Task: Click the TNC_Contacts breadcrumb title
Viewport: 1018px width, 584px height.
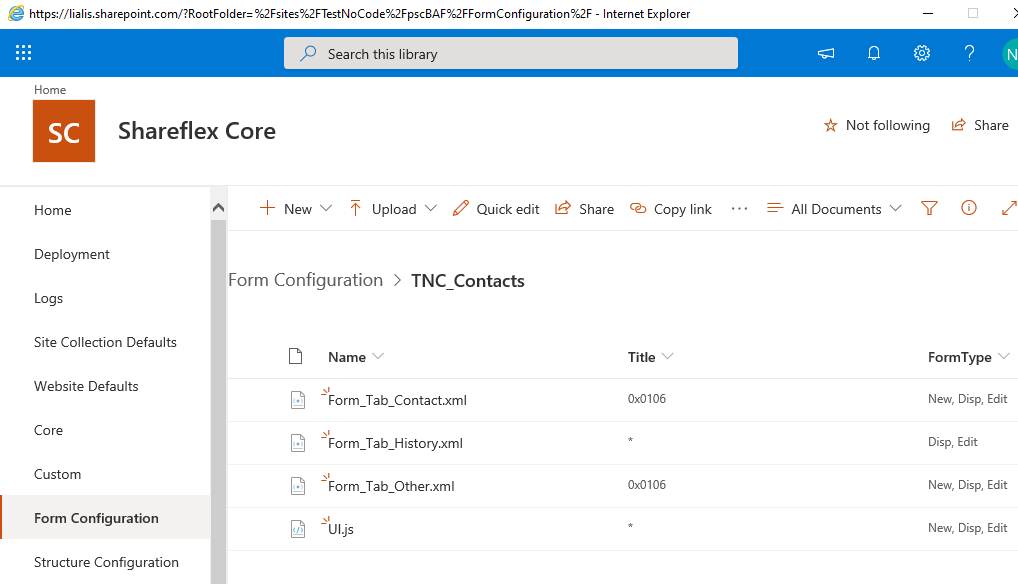Action: tap(467, 280)
